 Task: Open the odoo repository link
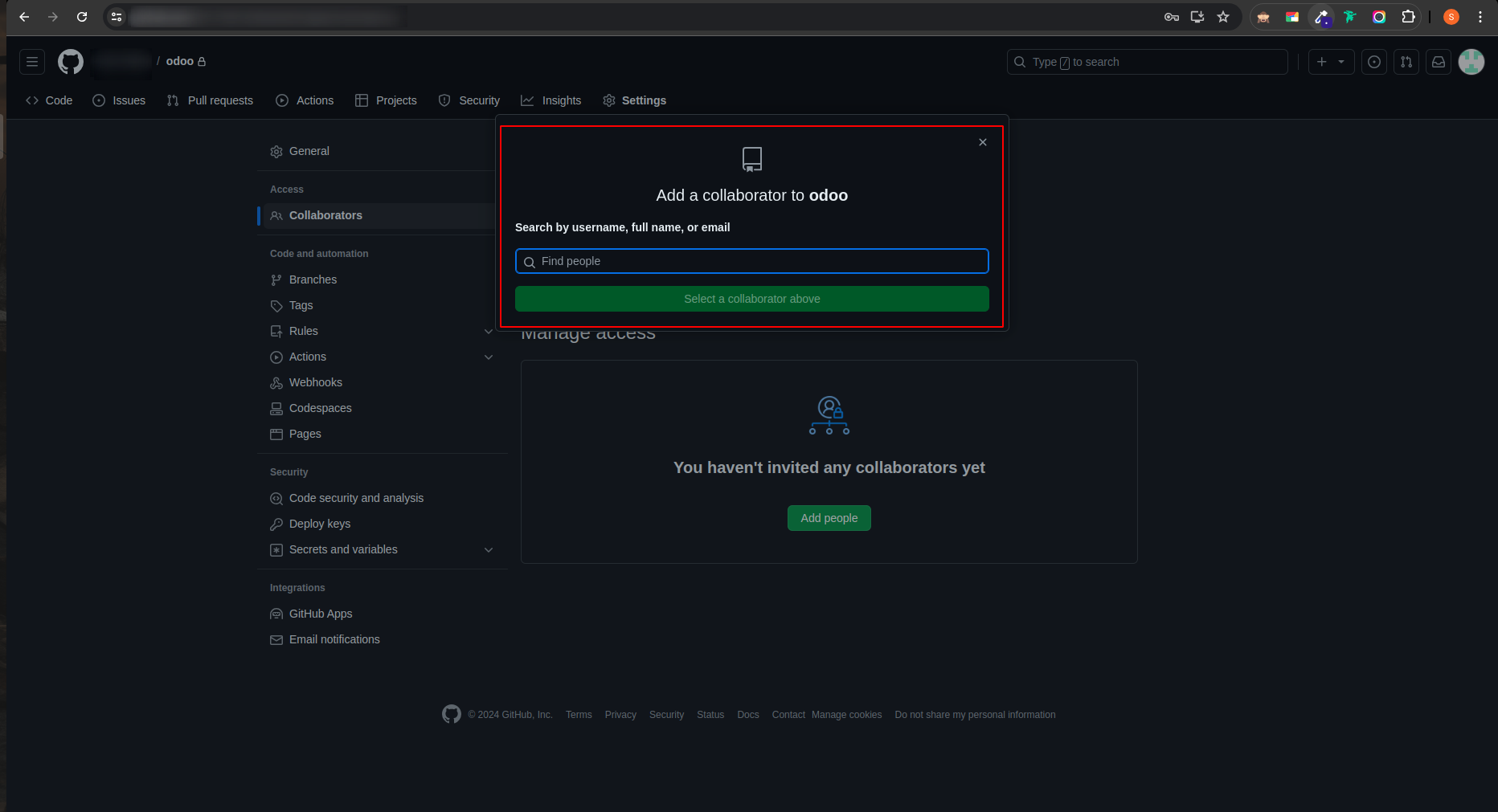tap(180, 62)
